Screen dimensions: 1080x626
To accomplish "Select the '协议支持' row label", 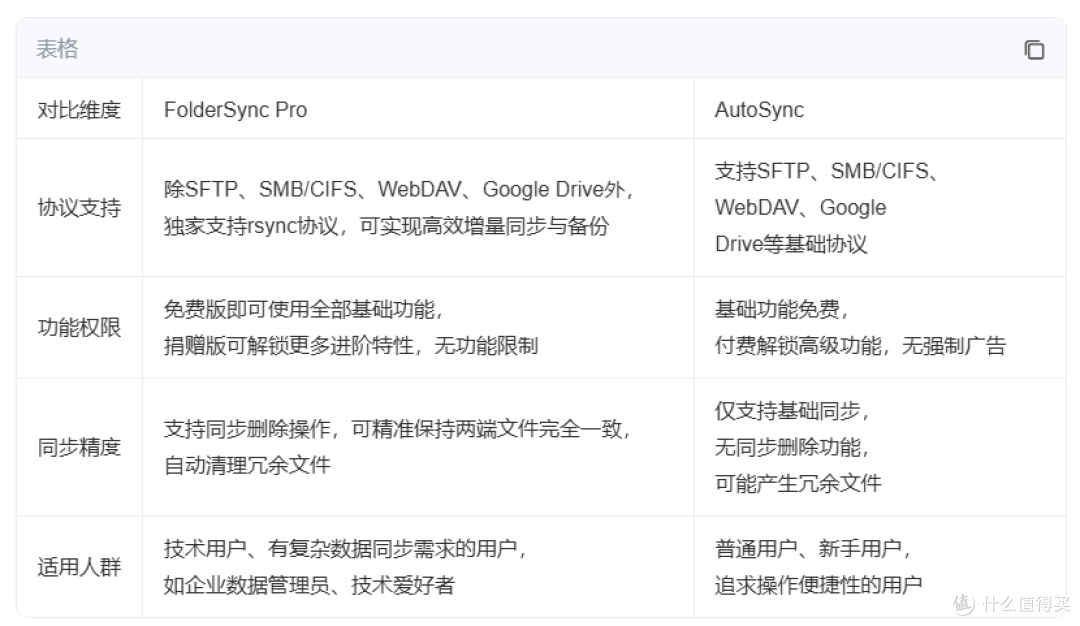I will (79, 207).
